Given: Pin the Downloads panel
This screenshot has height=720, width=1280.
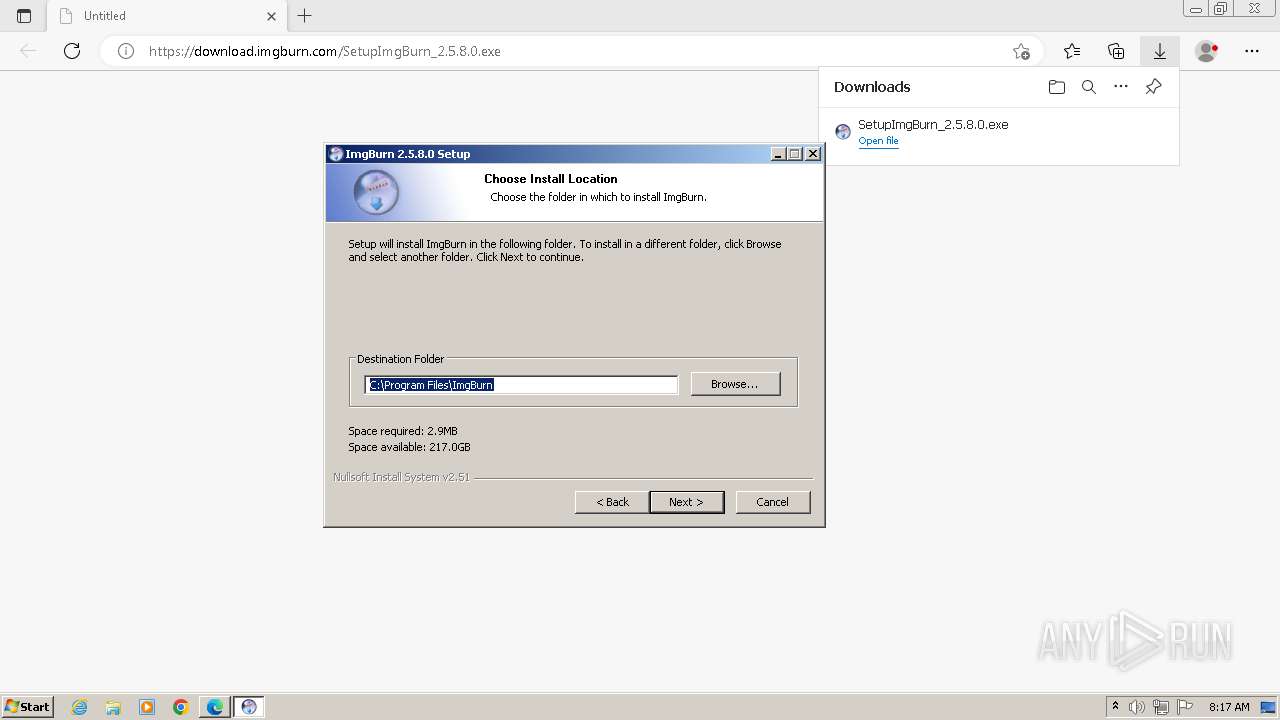Looking at the screenshot, I should pyautogui.click(x=1153, y=87).
